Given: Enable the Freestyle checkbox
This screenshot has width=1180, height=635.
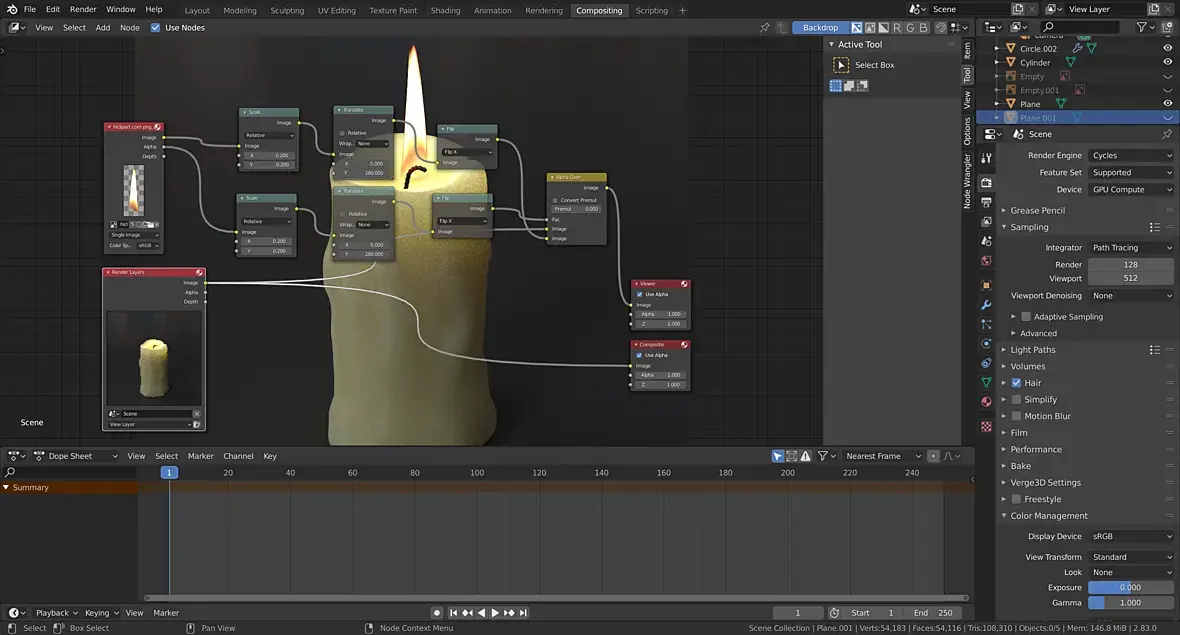Looking at the screenshot, I should point(1017,500).
